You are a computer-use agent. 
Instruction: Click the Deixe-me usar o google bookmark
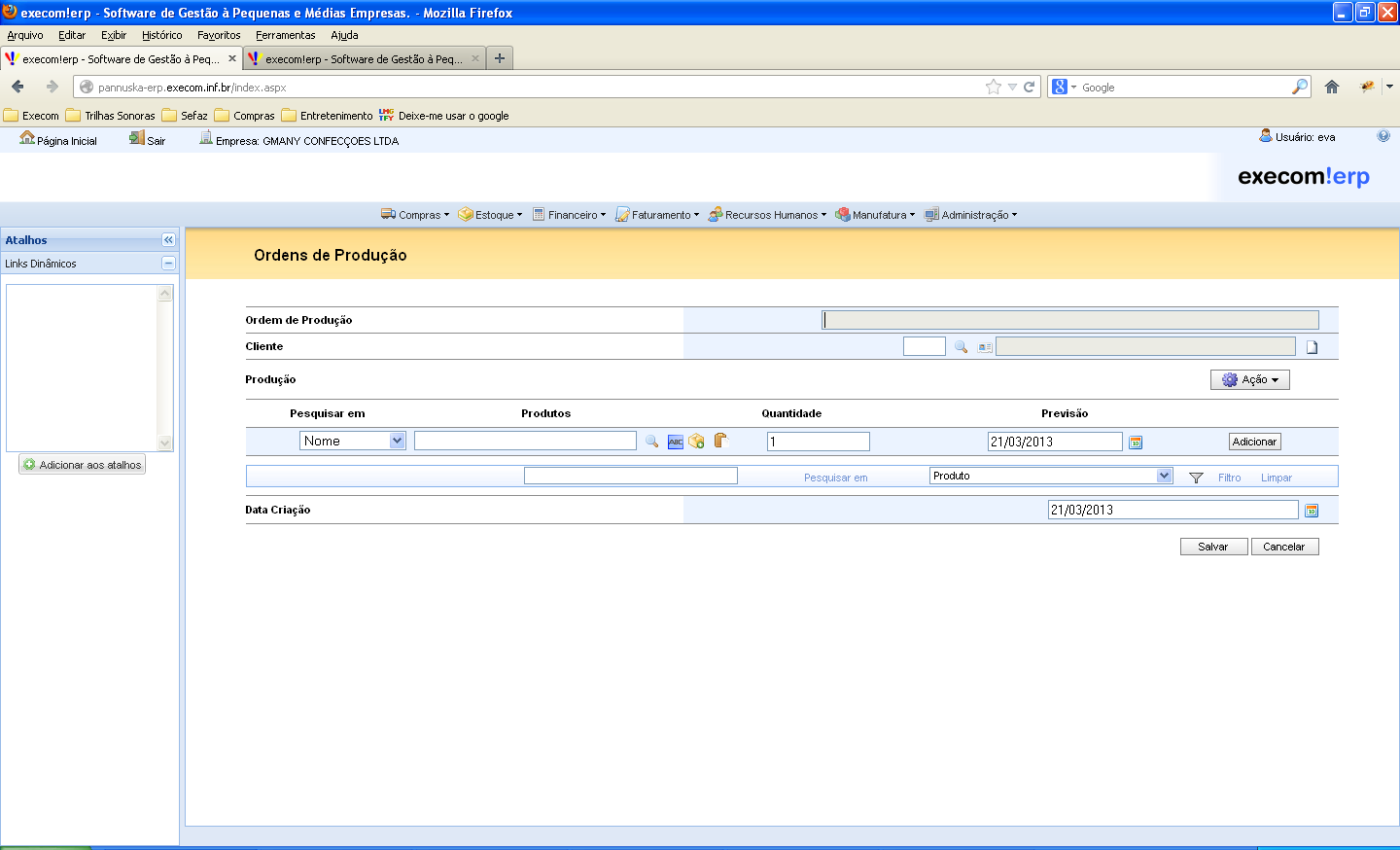coord(444,115)
